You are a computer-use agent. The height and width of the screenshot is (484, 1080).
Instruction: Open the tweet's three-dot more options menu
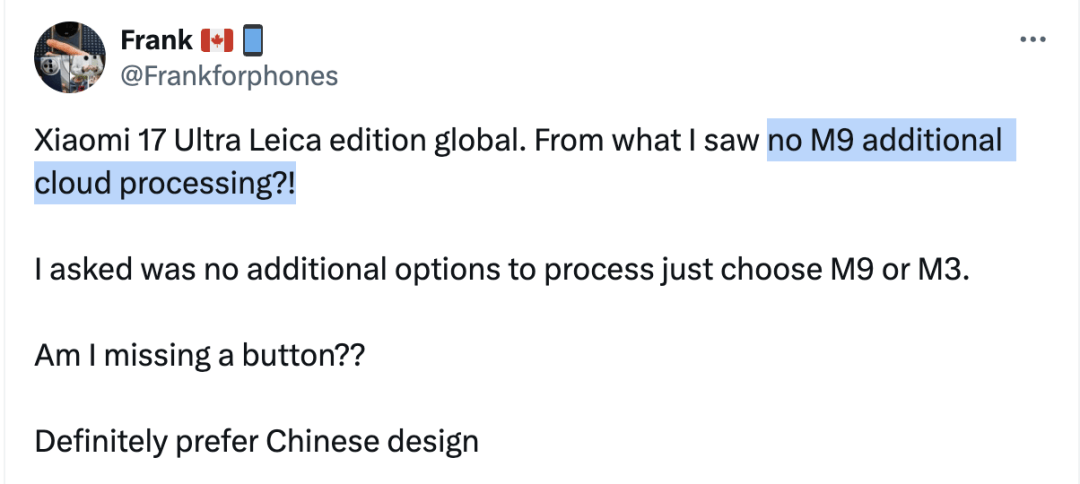click(1032, 40)
